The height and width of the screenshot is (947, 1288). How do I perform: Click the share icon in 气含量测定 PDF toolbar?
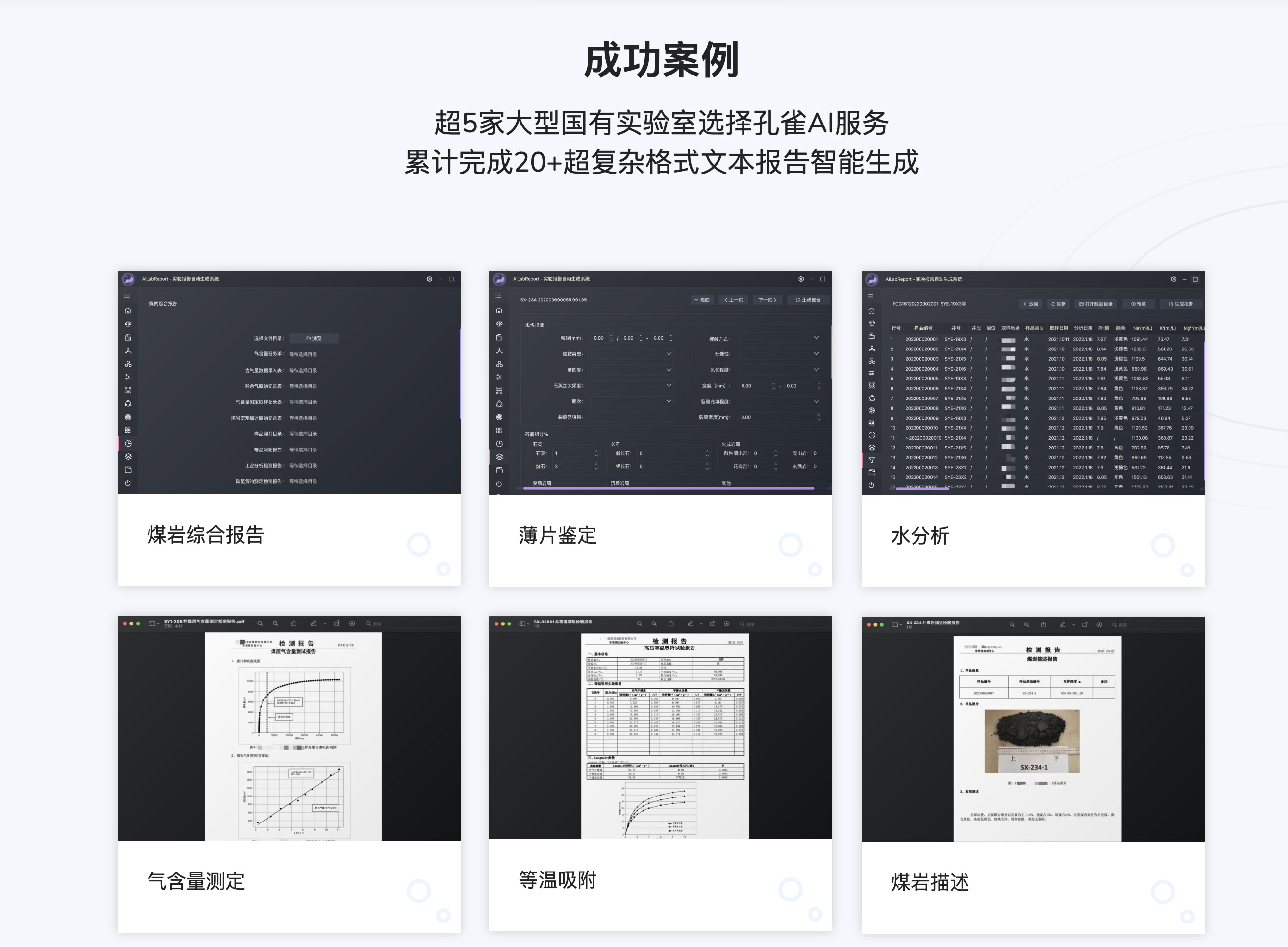coord(294,623)
